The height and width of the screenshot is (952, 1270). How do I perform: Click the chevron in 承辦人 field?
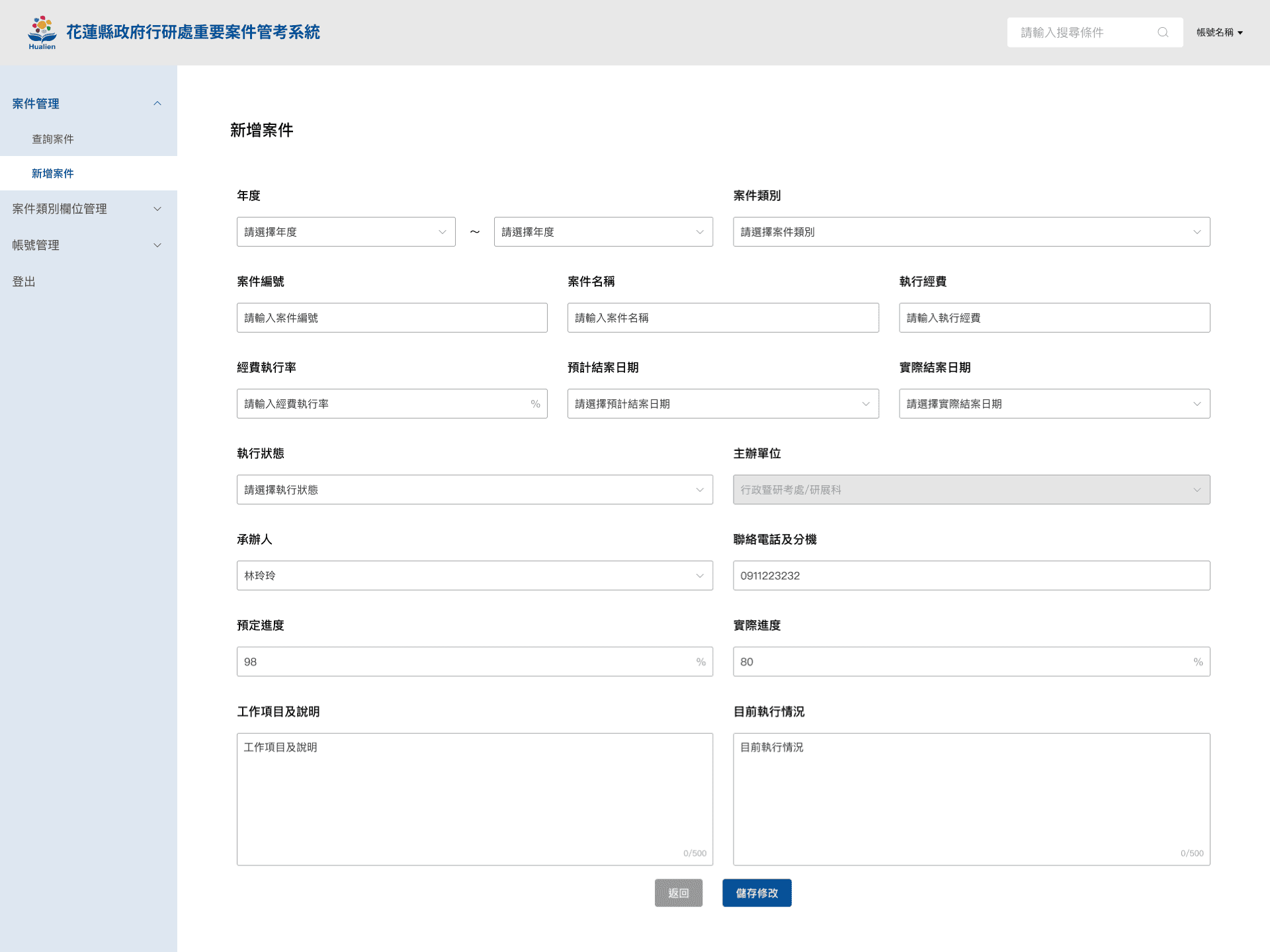pyautogui.click(x=699, y=576)
